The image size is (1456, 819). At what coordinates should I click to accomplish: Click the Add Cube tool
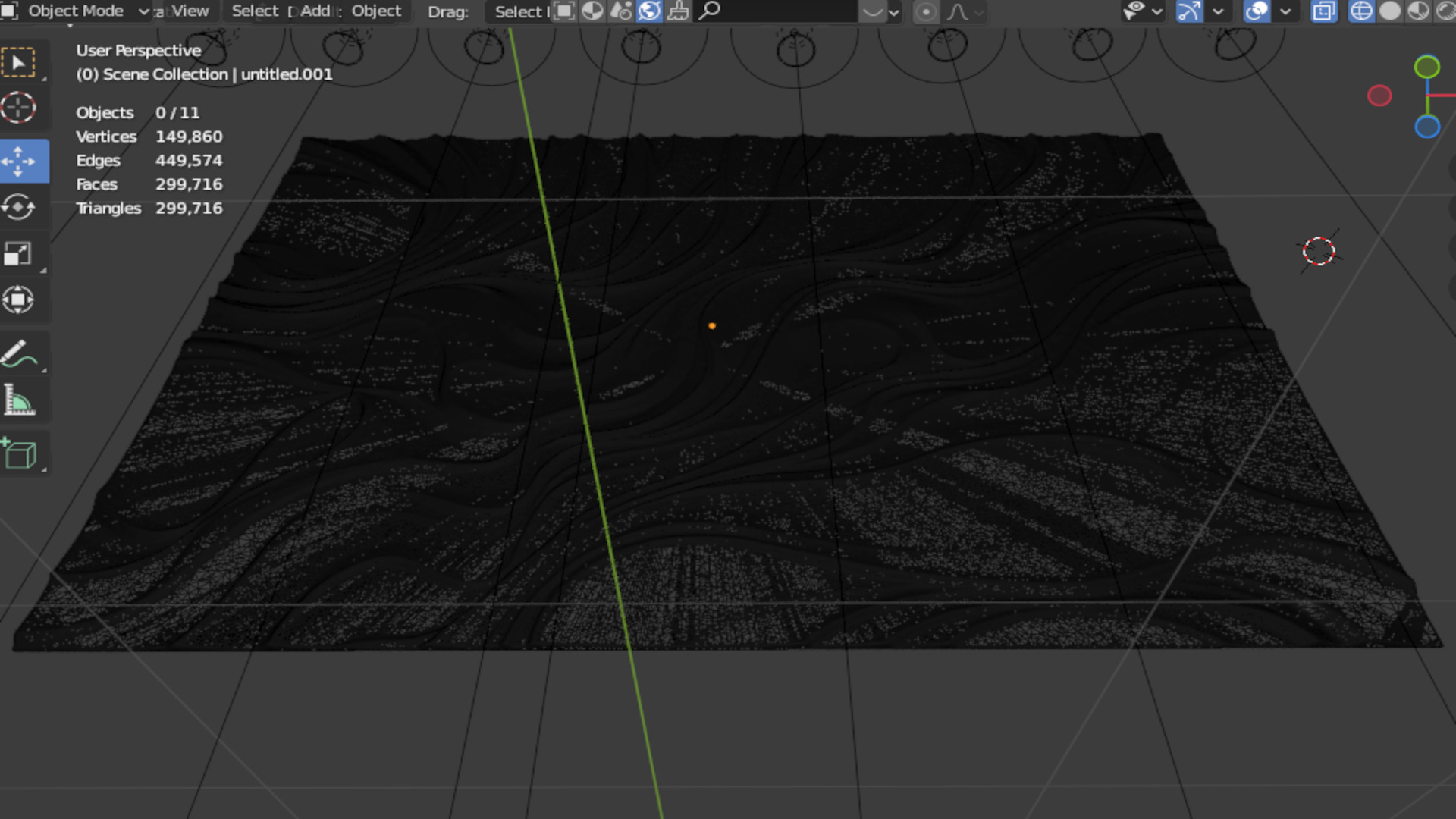pos(19,453)
